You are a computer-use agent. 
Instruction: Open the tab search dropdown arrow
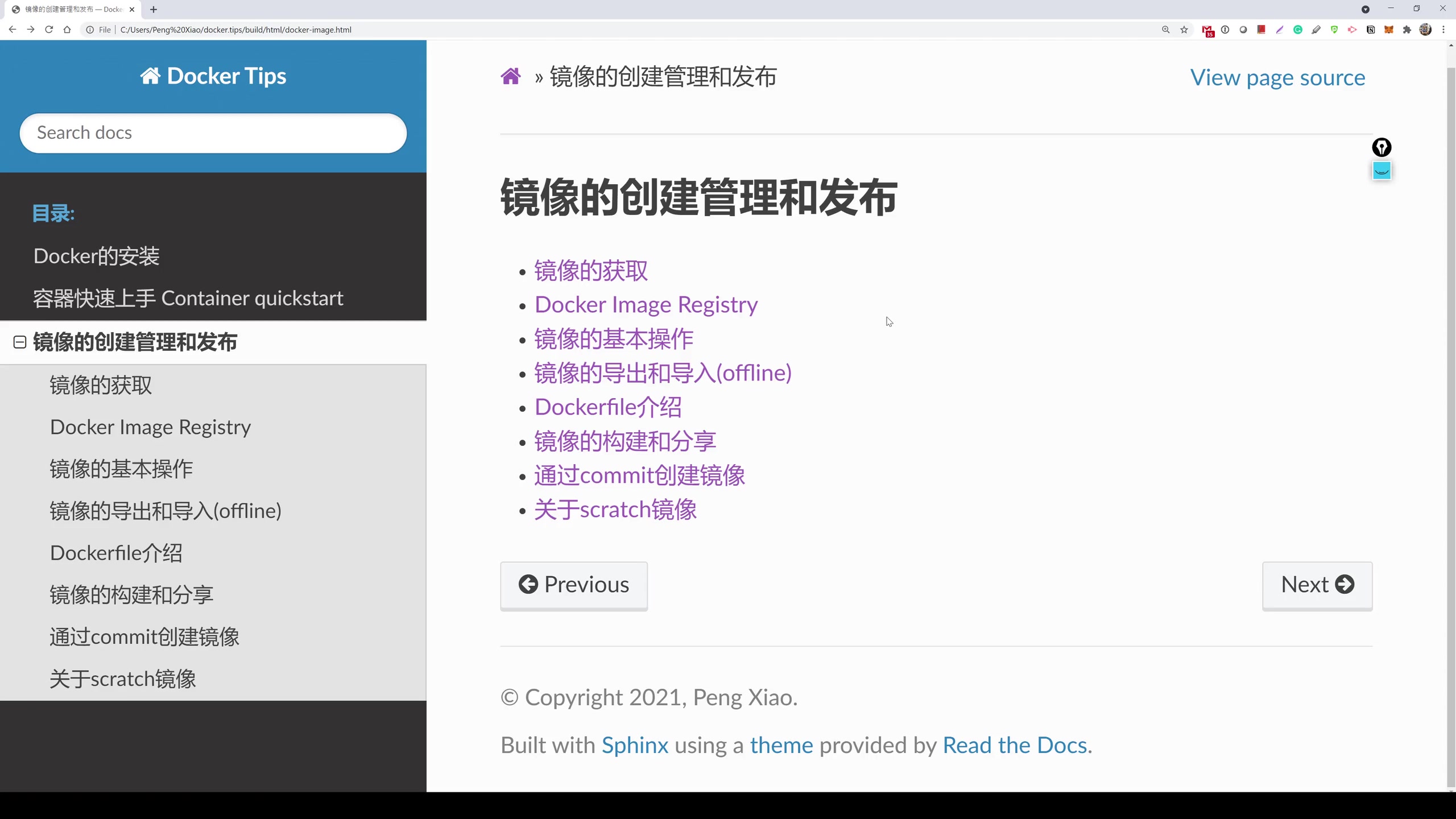pyautogui.click(x=1365, y=9)
